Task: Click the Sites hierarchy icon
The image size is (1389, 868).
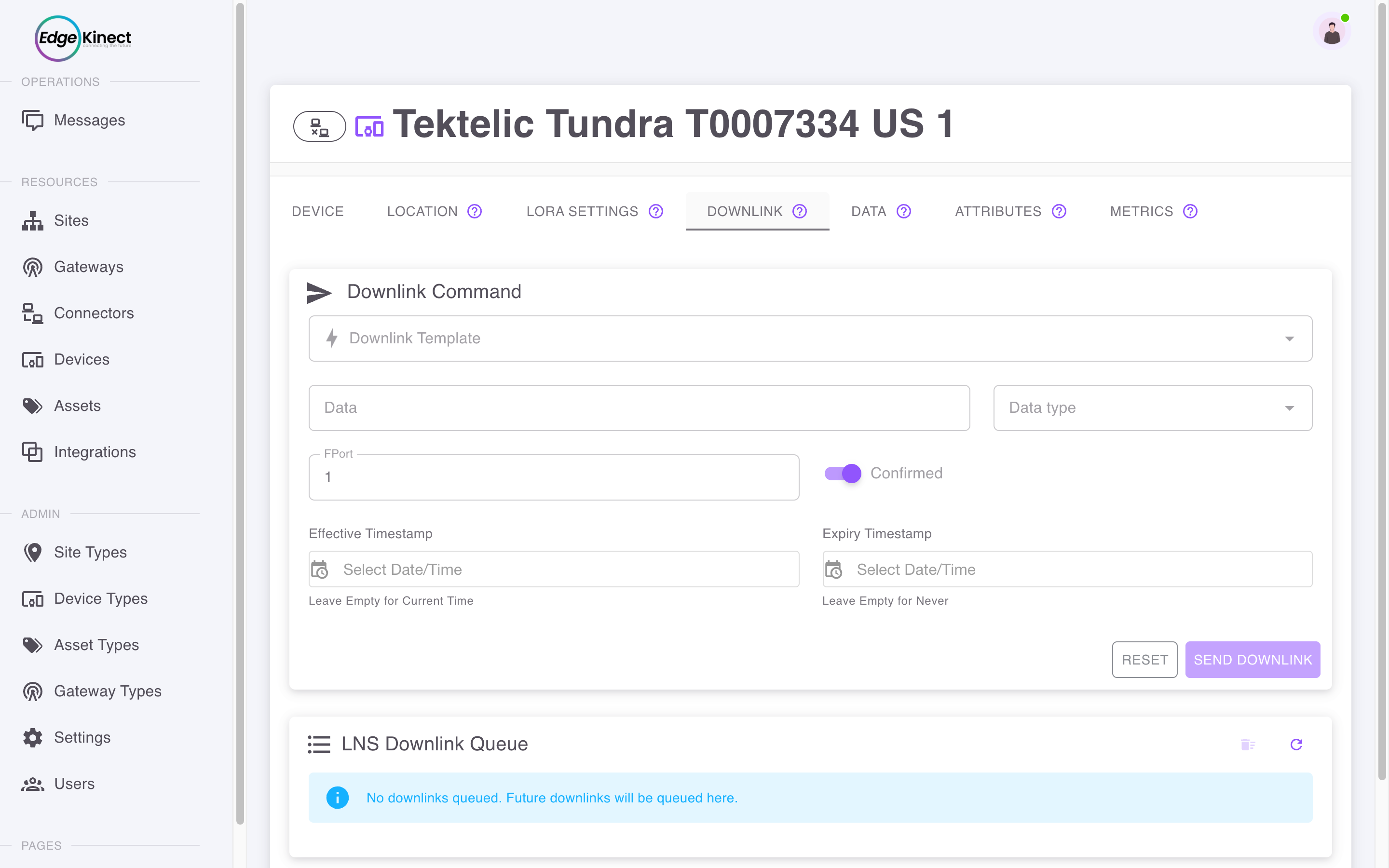Action: [x=33, y=220]
